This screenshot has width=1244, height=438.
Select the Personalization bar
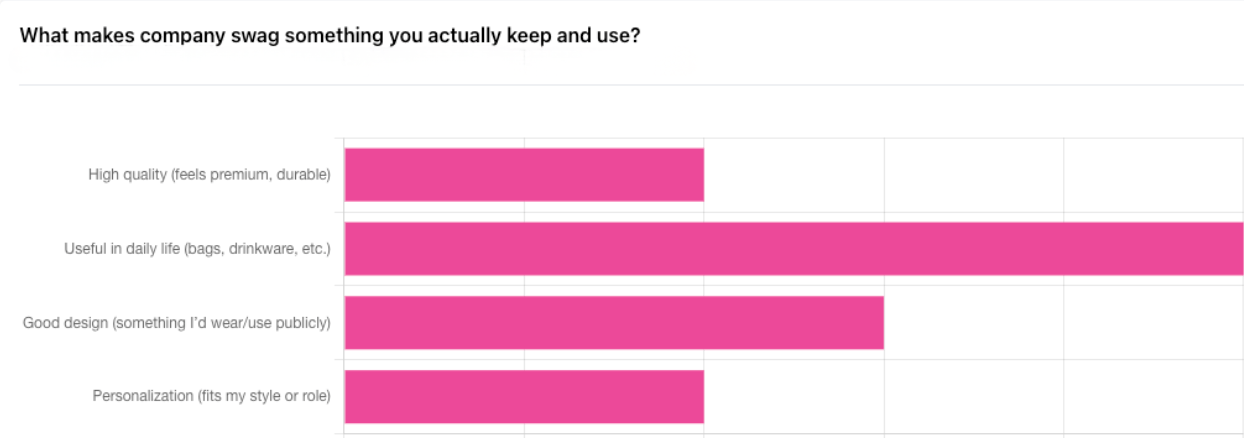coord(524,397)
